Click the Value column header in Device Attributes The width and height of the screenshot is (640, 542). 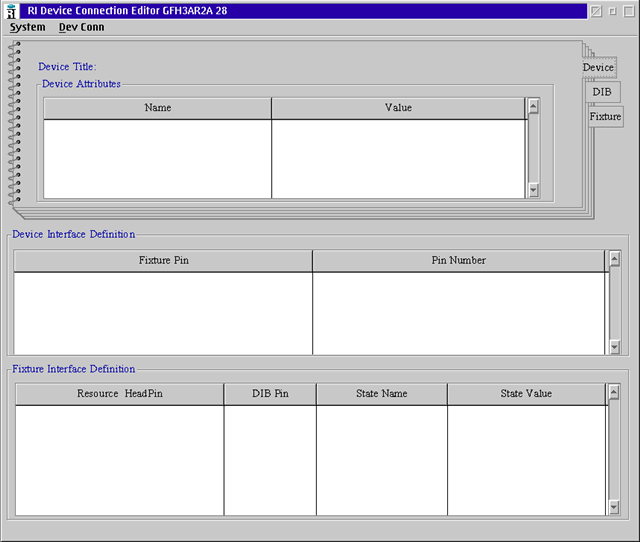point(398,108)
